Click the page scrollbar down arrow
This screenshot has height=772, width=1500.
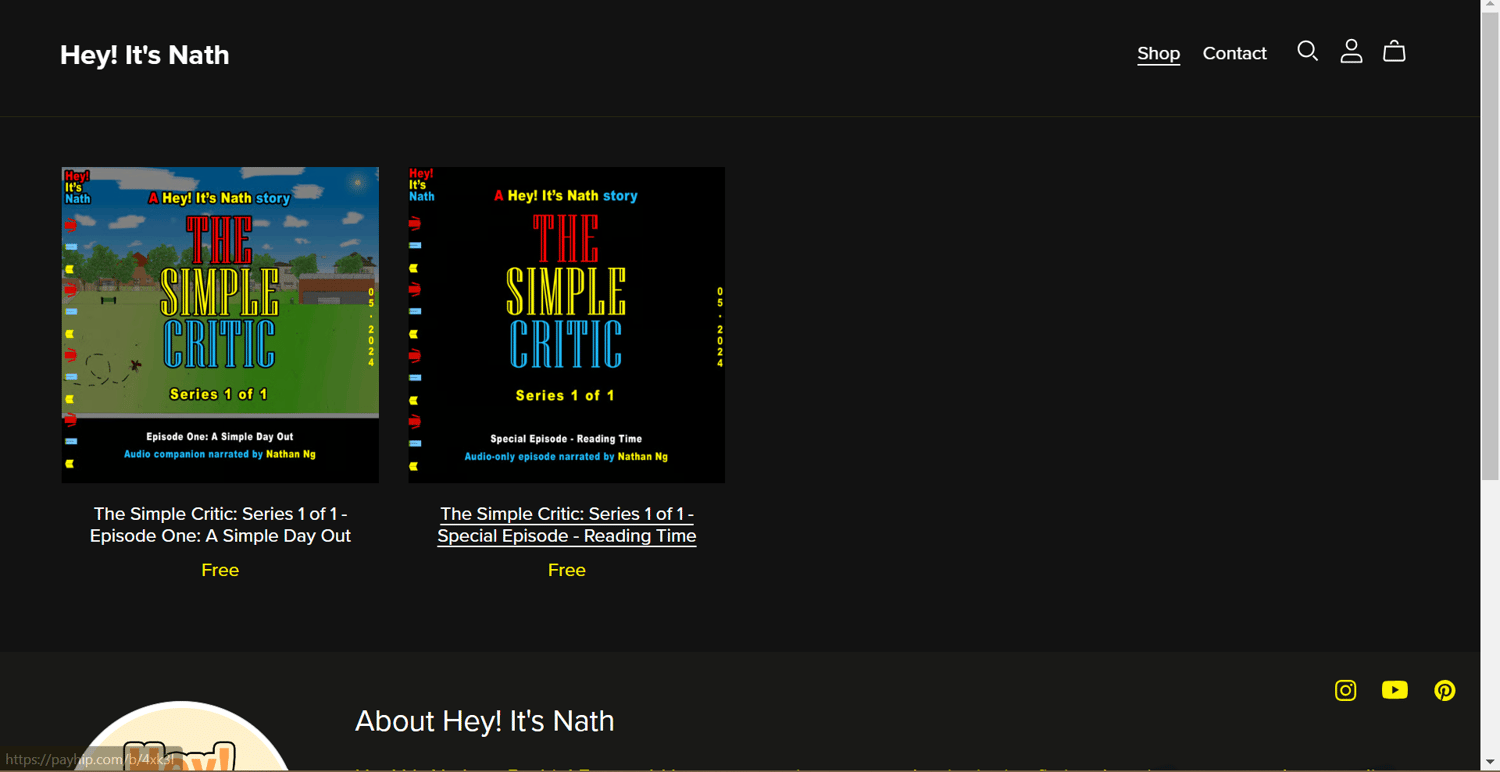(1490, 764)
